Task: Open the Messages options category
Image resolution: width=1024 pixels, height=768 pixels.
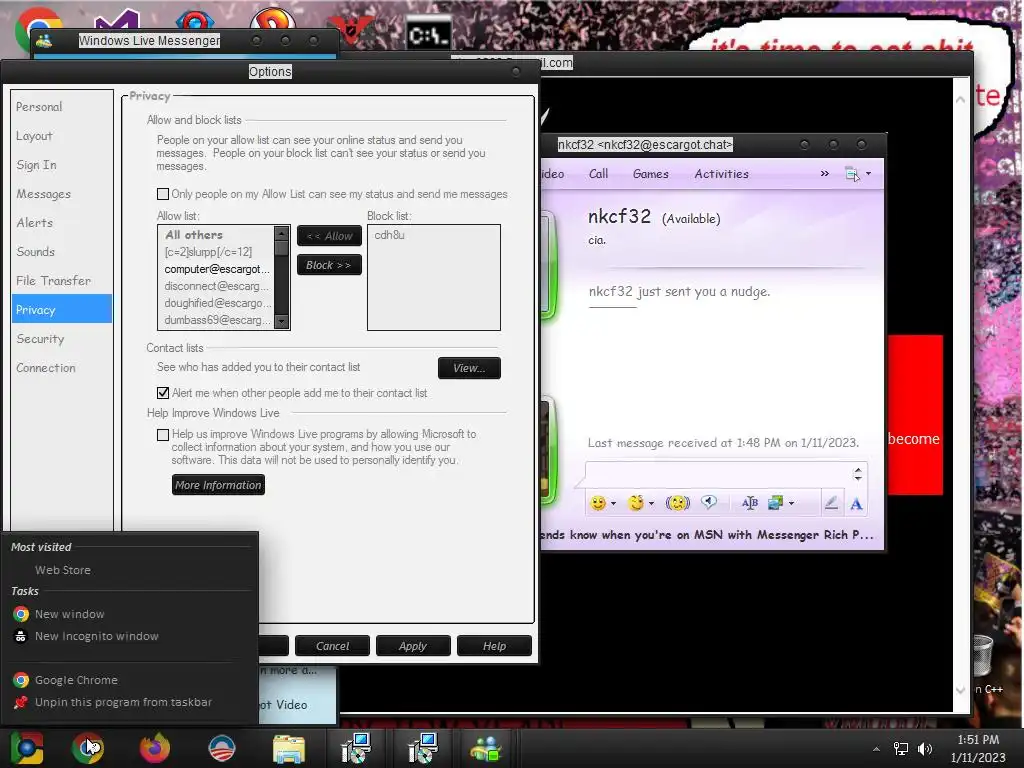Action: click(61, 194)
